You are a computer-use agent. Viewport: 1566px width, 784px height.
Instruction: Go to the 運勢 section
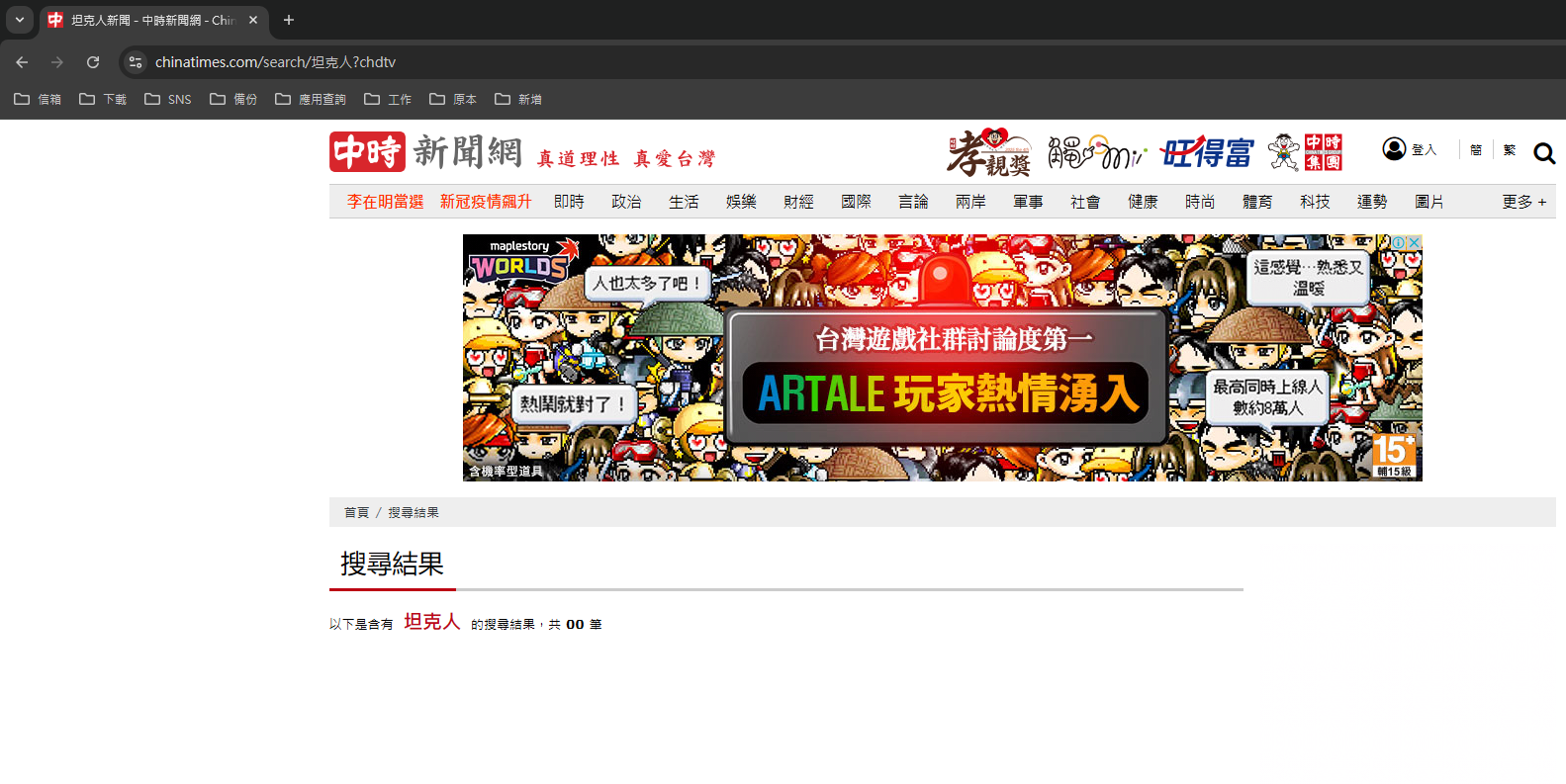pyautogui.click(x=1372, y=202)
